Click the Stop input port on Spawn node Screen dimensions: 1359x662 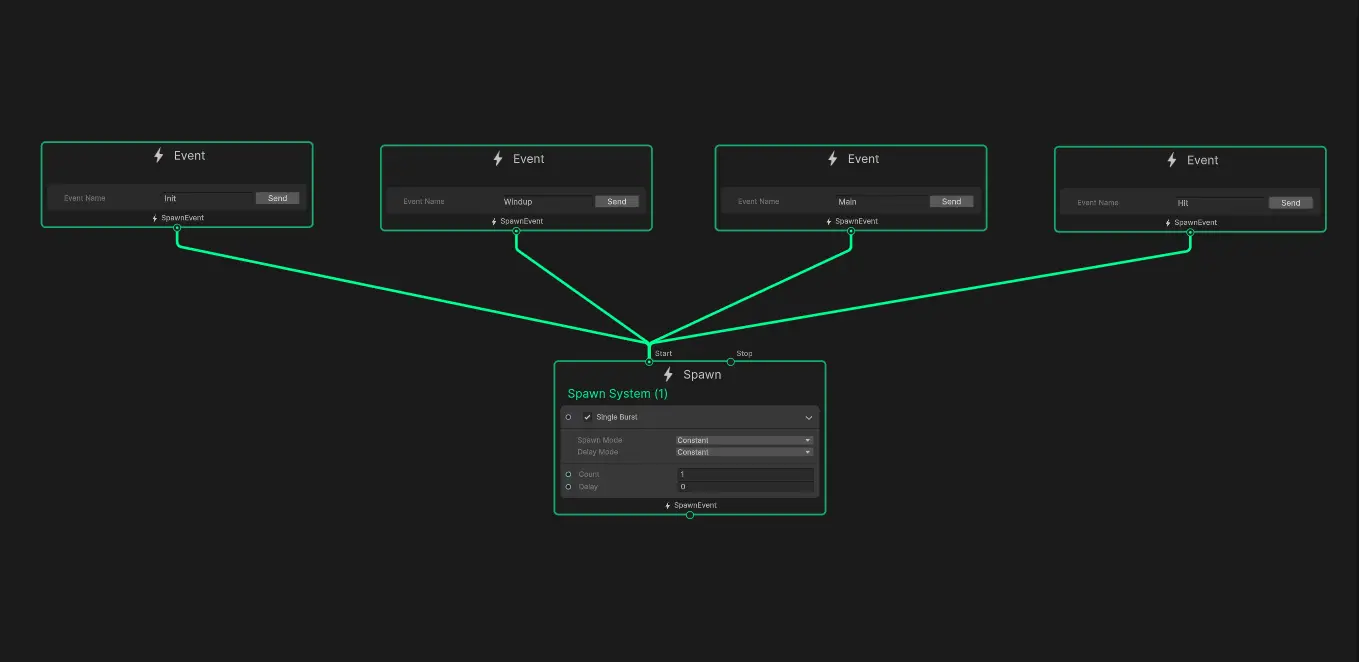pos(730,362)
